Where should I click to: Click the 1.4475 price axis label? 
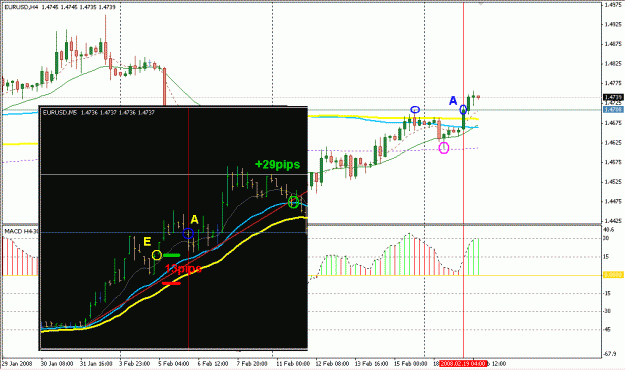pos(613,201)
